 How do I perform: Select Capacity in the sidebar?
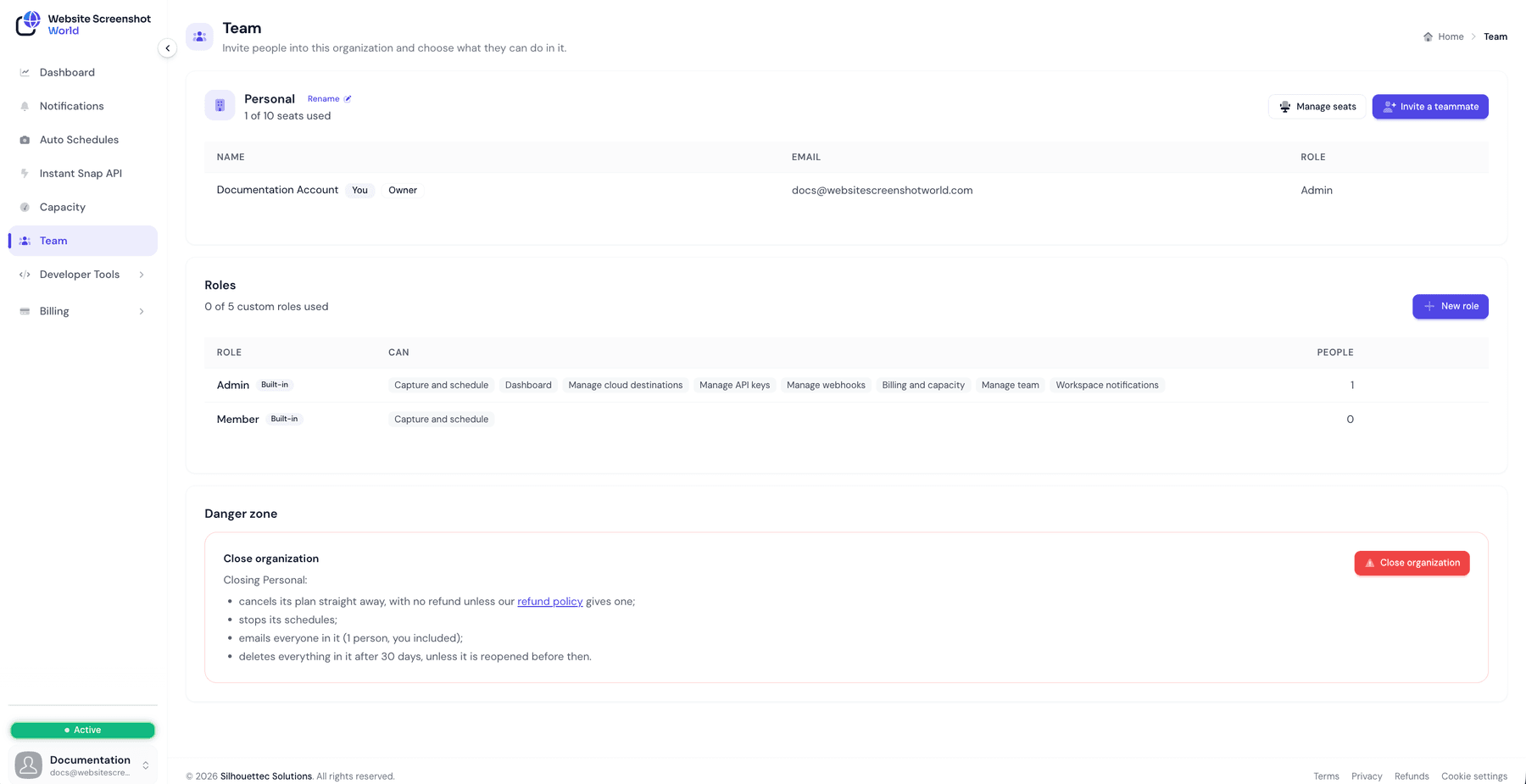83,207
